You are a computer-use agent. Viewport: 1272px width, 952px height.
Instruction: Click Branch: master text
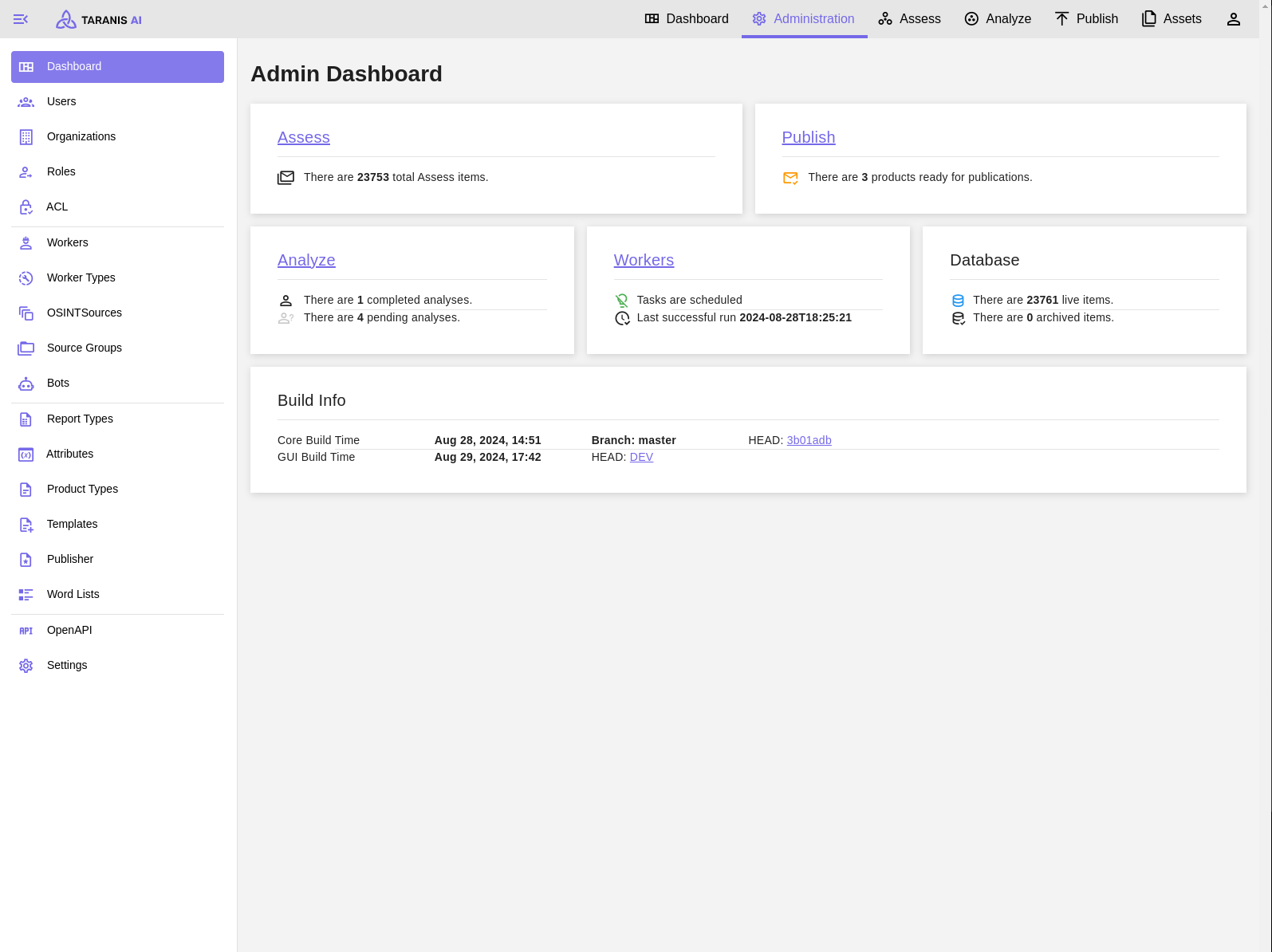coord(634,440)
